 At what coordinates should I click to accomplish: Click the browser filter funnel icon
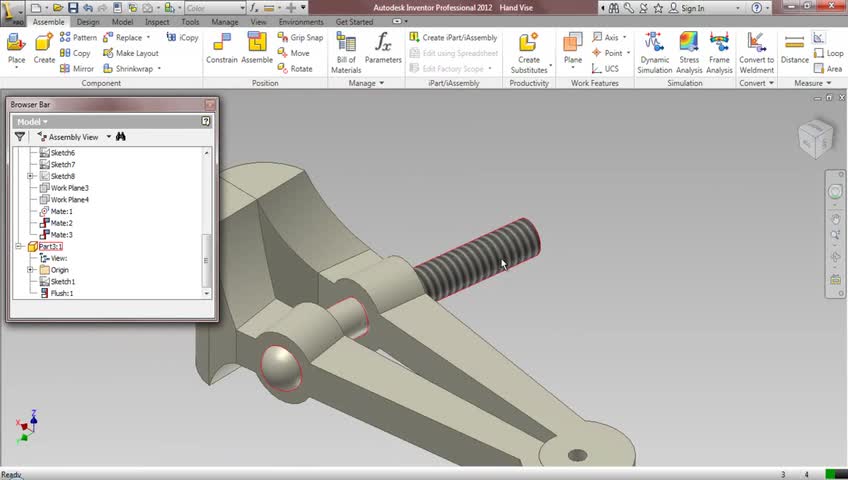tap(20, 137)
